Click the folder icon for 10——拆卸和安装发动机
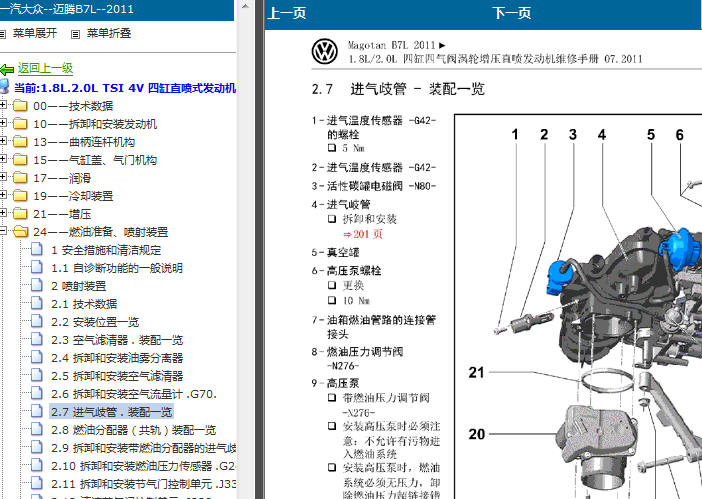Viewport: 702px width, 499px height. [20, 124]
